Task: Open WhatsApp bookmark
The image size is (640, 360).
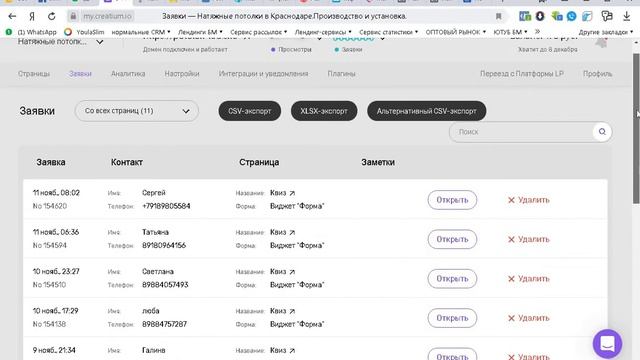Action: pyautogui.click(x=31, y=32)
